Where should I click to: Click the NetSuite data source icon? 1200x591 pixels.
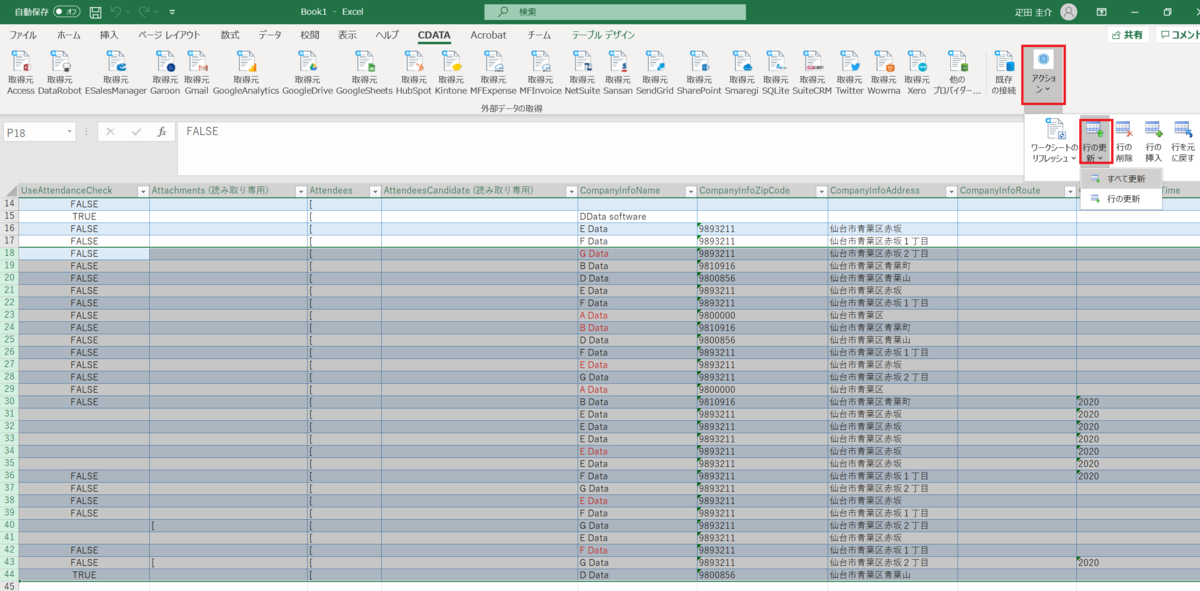click(582, 61)
